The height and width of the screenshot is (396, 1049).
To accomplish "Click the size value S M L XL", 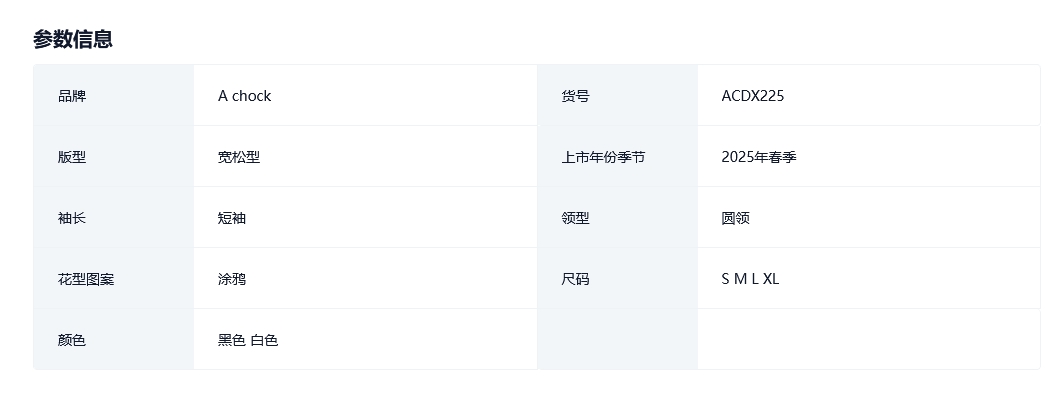I will [x=750, y=279].
